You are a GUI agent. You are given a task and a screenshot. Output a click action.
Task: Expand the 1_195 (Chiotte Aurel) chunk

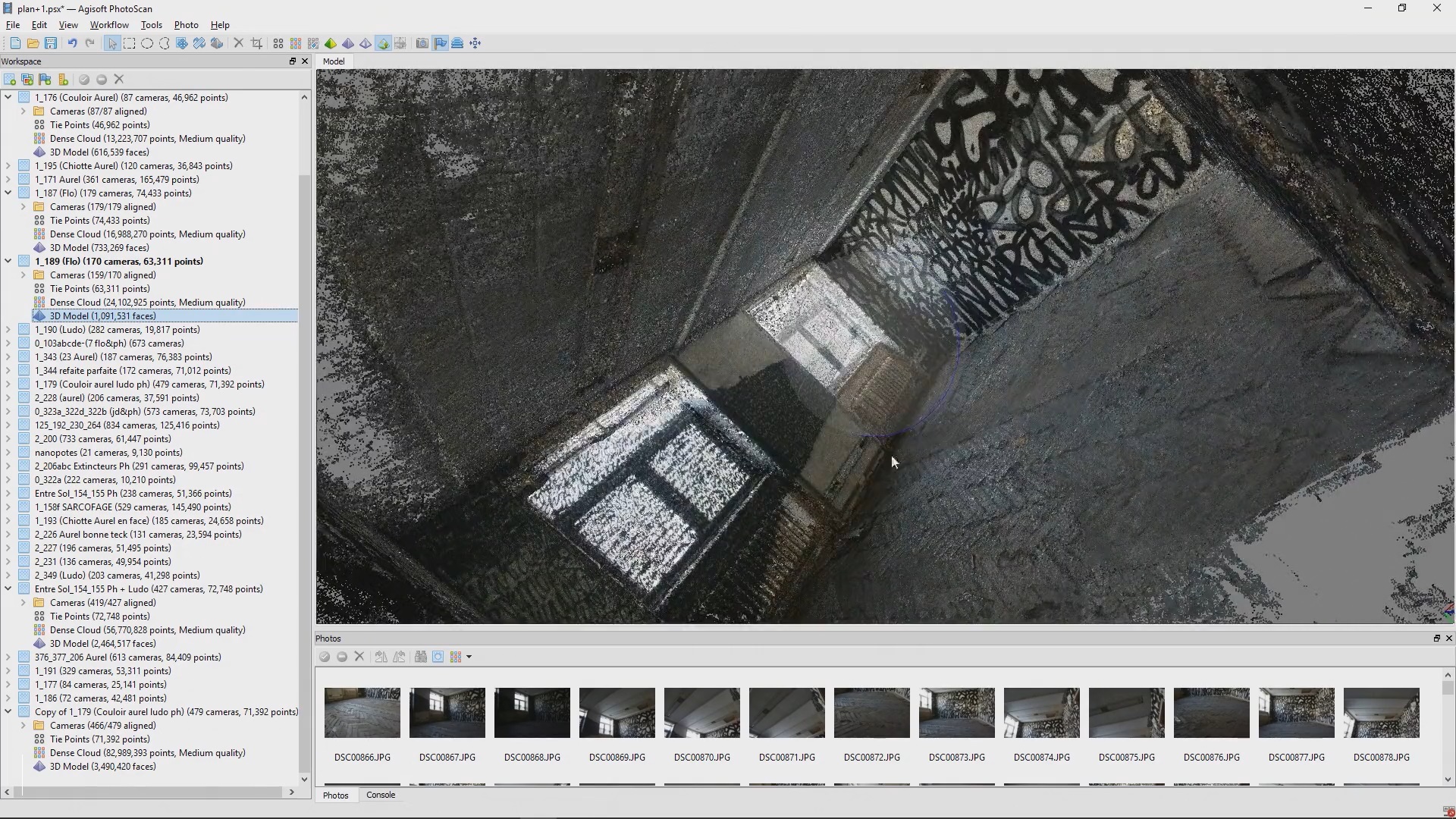coord(8,165)
